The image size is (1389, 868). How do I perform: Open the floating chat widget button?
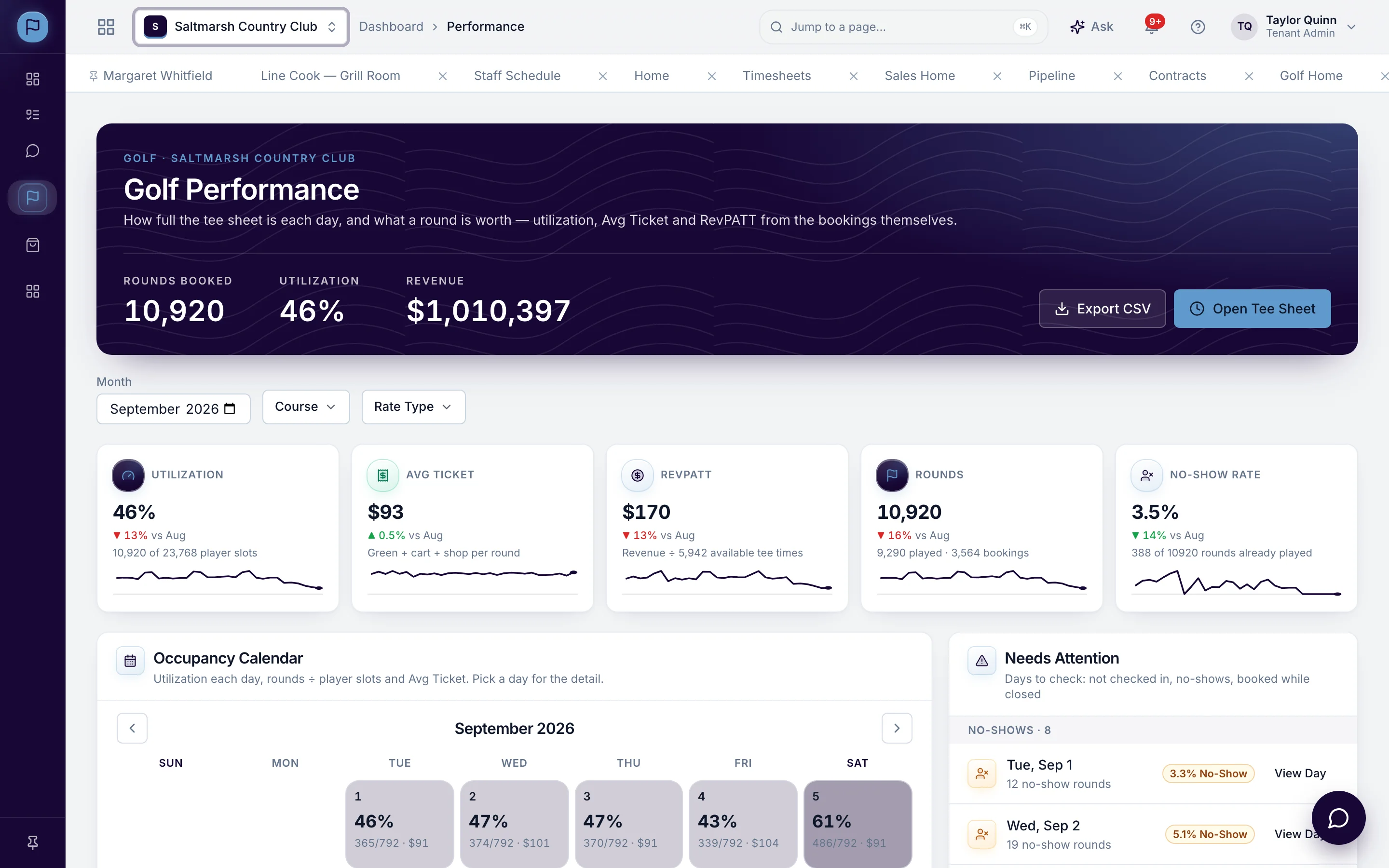pos(1338,817)
